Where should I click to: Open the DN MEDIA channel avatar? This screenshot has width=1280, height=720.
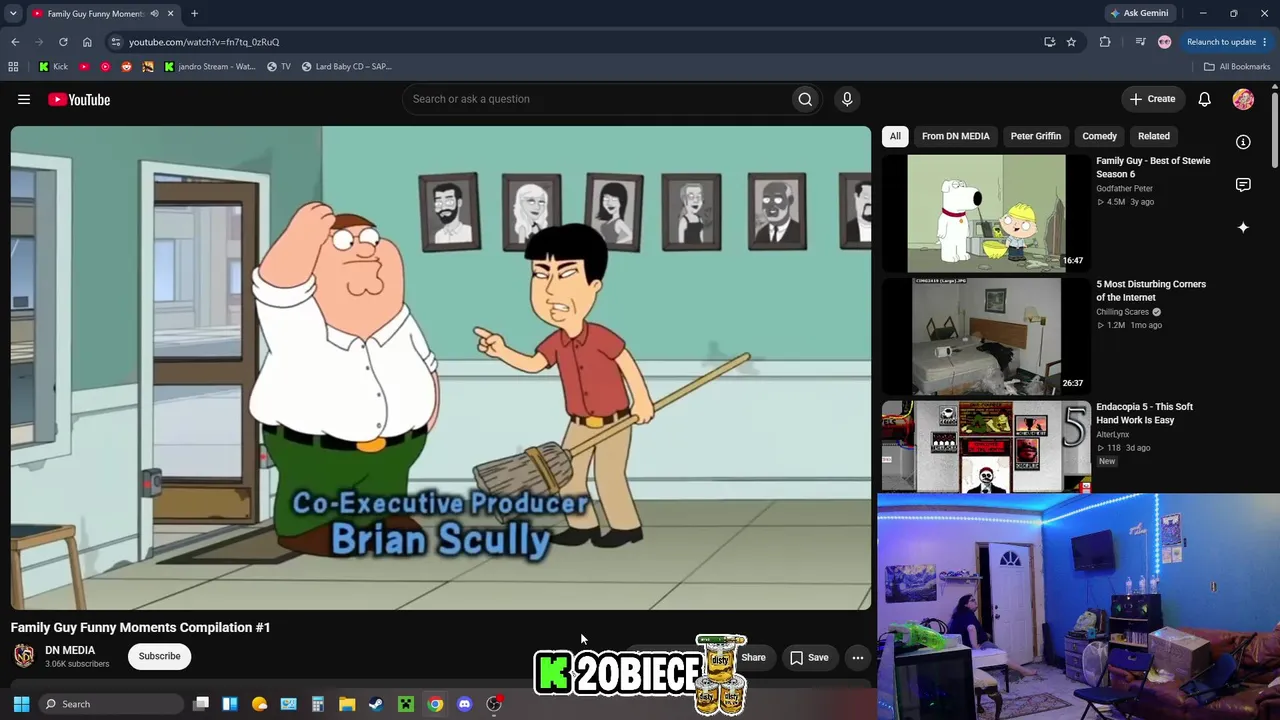click(24, 656)
